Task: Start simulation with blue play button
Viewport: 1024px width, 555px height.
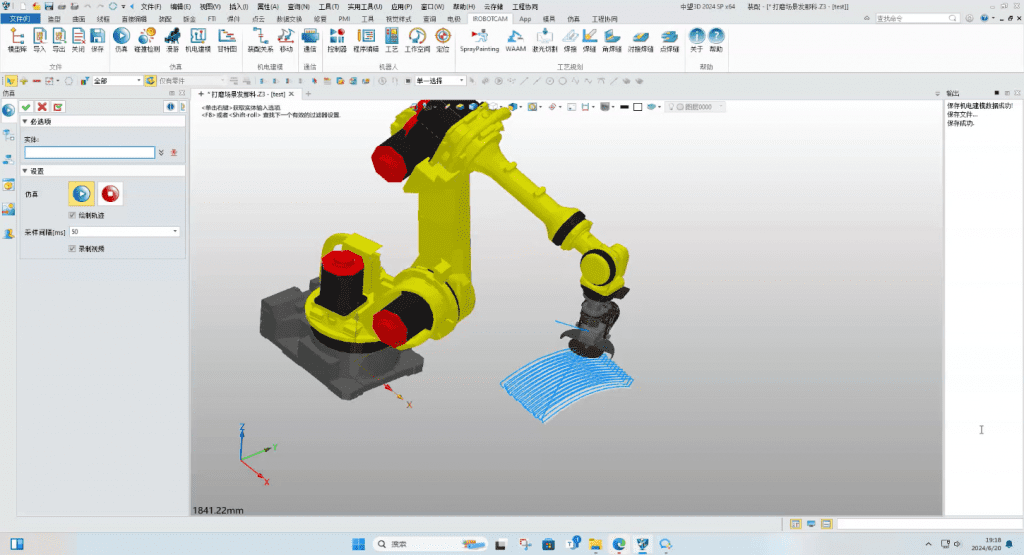Action: (x=82, y=194)
